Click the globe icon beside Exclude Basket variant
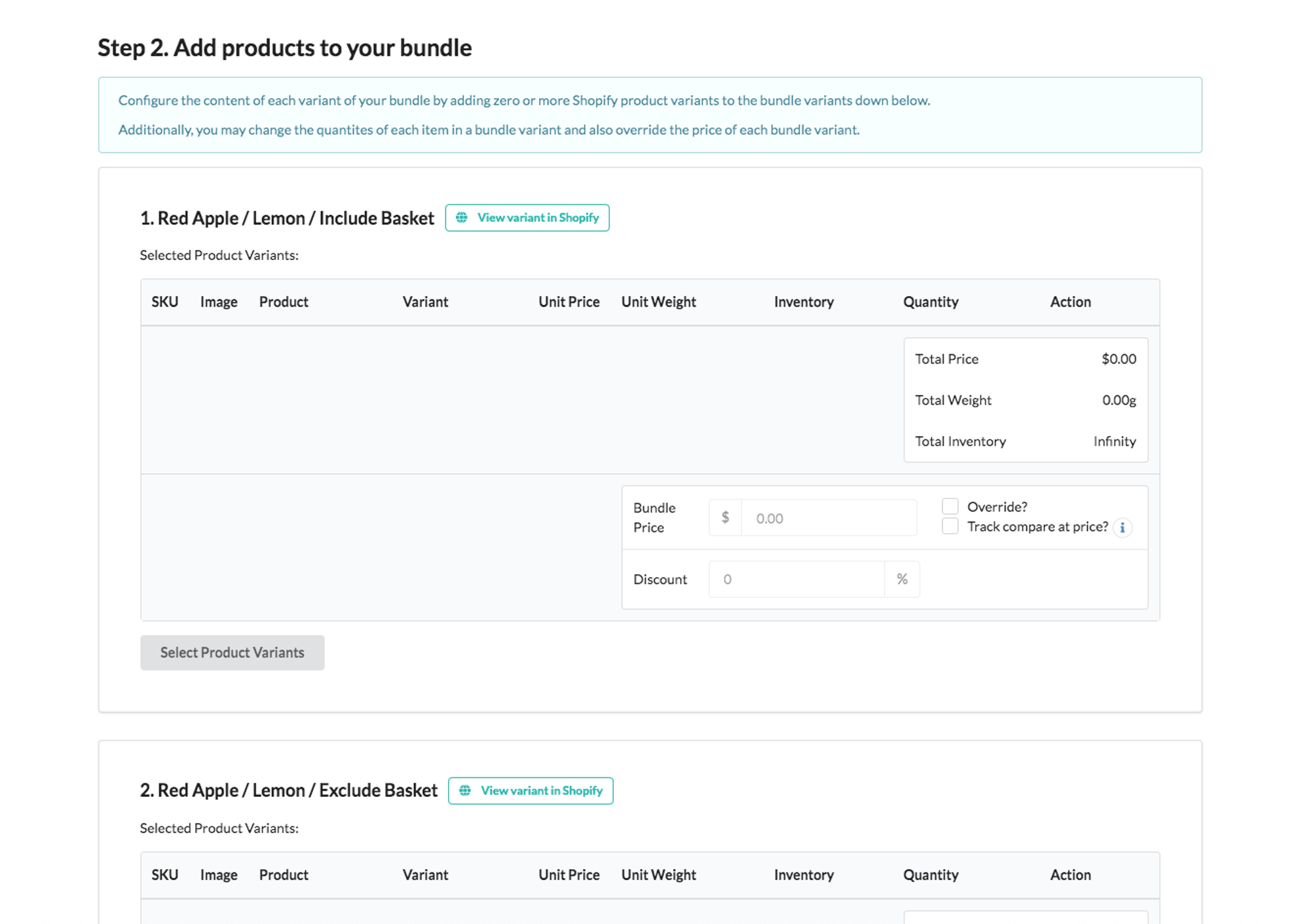 click(465, 790)
